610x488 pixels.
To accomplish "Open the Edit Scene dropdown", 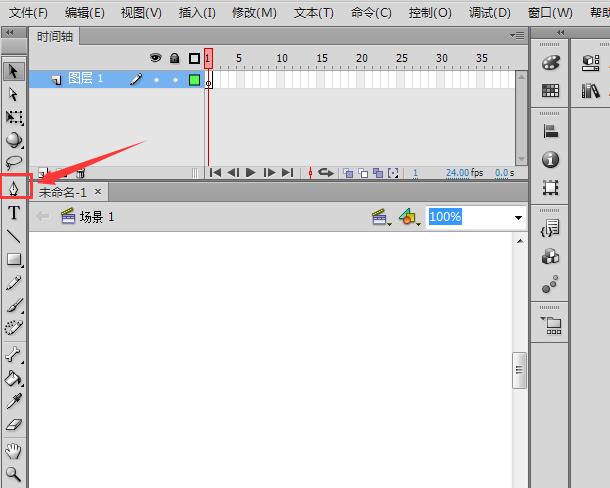I will tap(381, 217).
